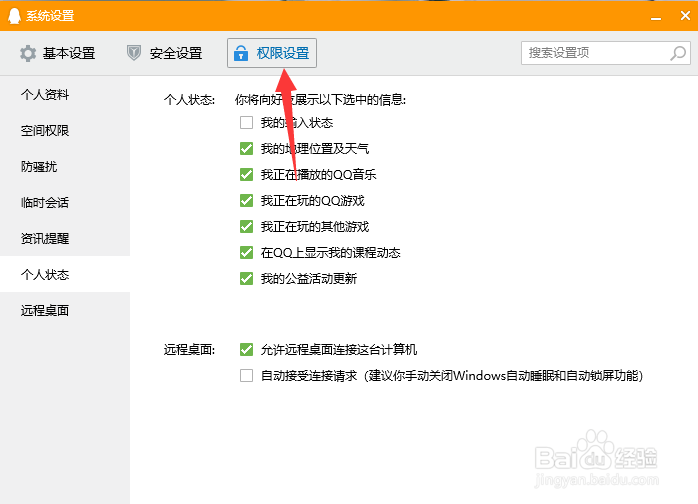Toggle 我正在播放的QQ音乐 checkbox
Image resolution: width=698 pixels, height=504 pixels.
[x=246, y=175]
